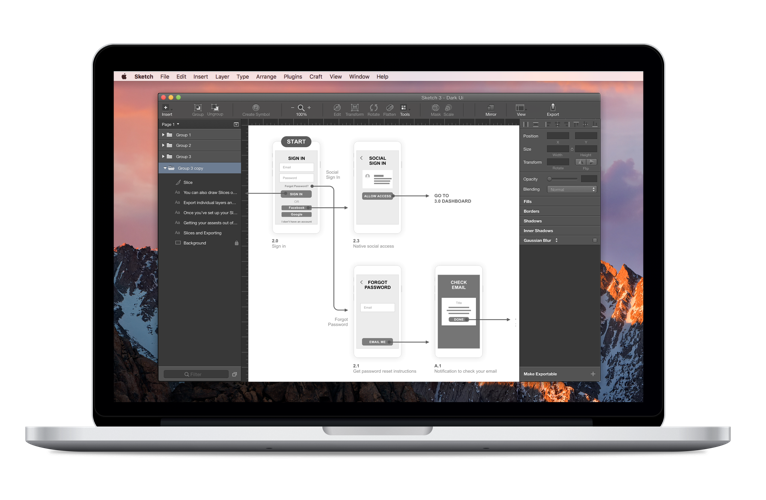The width and height of the screenshot is (766, 500).
Task: Click align top icon in inspector
Action: click(x=576, y=125)
